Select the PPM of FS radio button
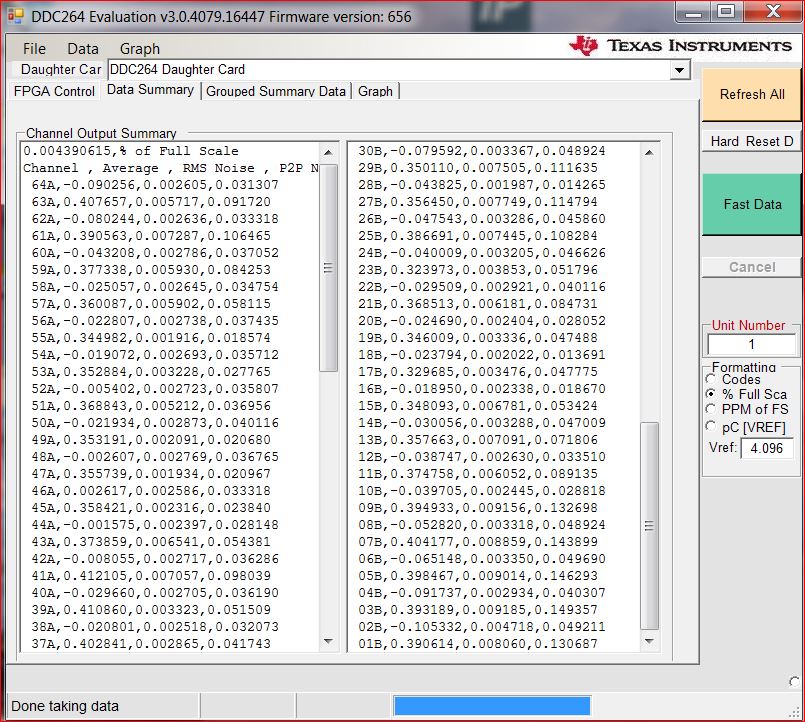This screenshot has width=805, height=722. tap(711, 409)
